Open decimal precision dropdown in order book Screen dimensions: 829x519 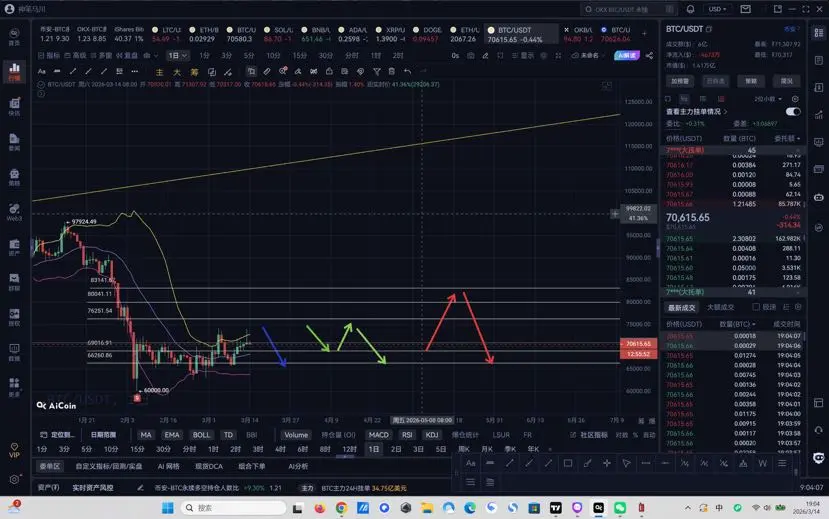768,99
